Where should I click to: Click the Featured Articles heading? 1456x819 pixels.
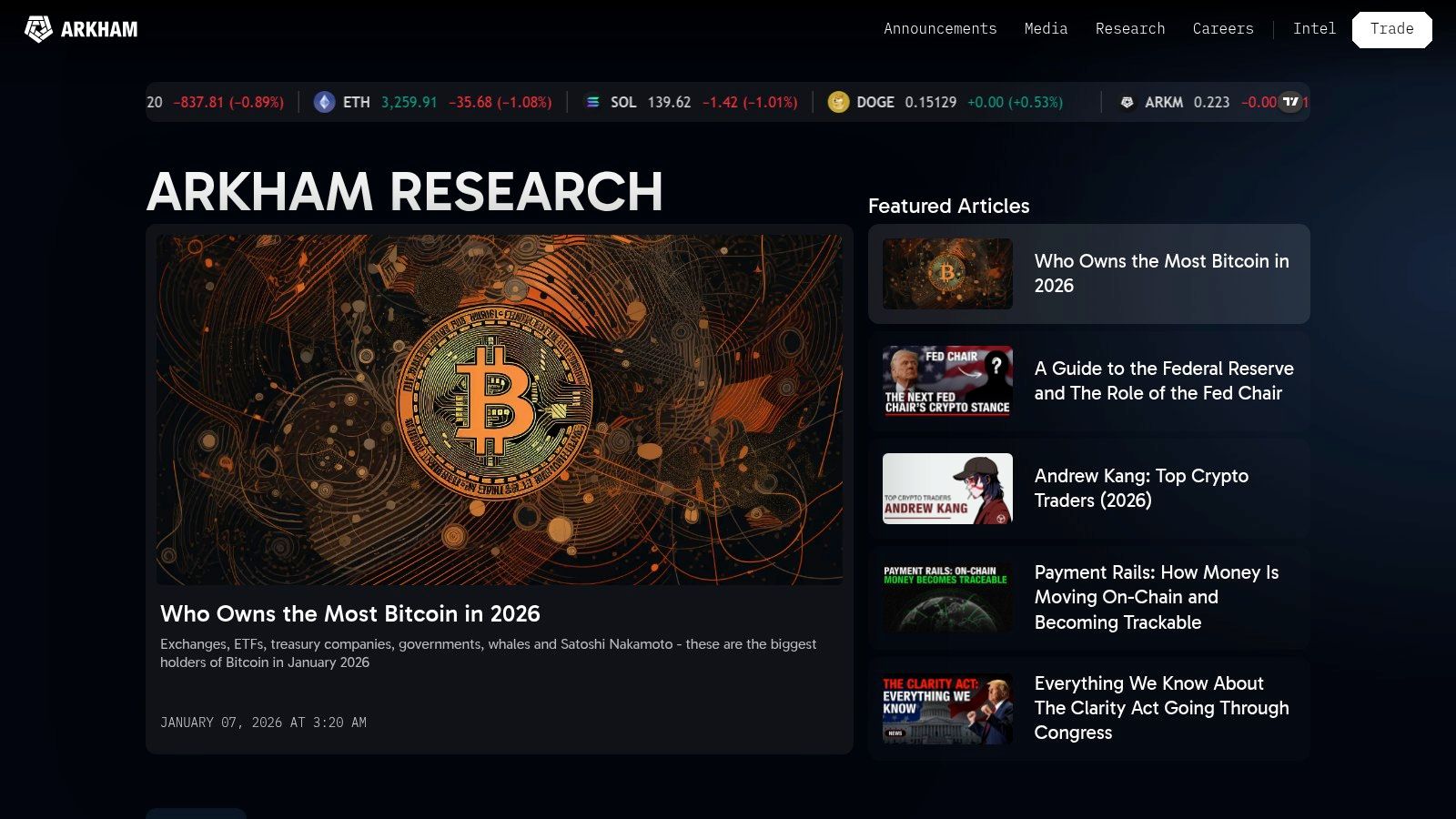click(949, 207)
